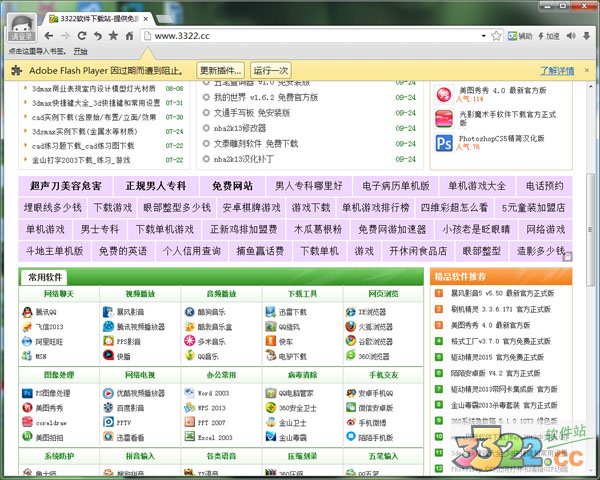Screen dimensions: 600x480
Task: Select radio bullet beside nba2k13汉化补丁
Action: click(x=206, y=158)
